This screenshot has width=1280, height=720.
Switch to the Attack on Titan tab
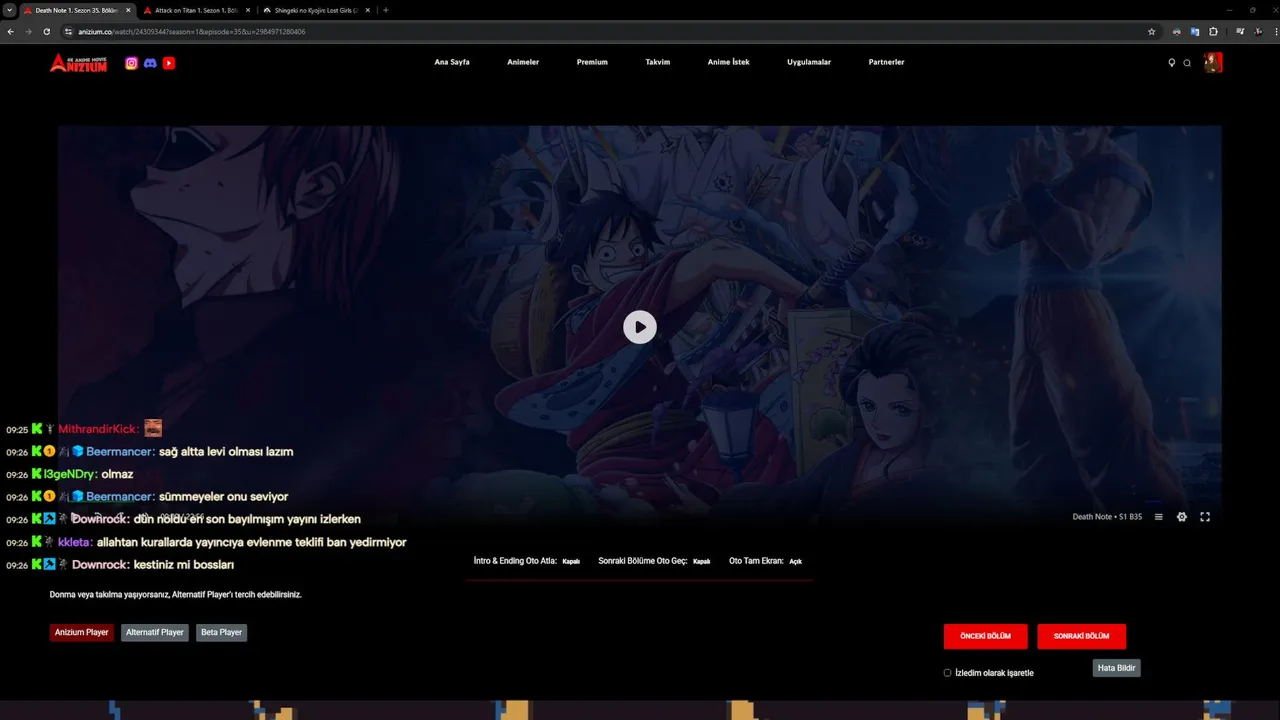point(196,10)
